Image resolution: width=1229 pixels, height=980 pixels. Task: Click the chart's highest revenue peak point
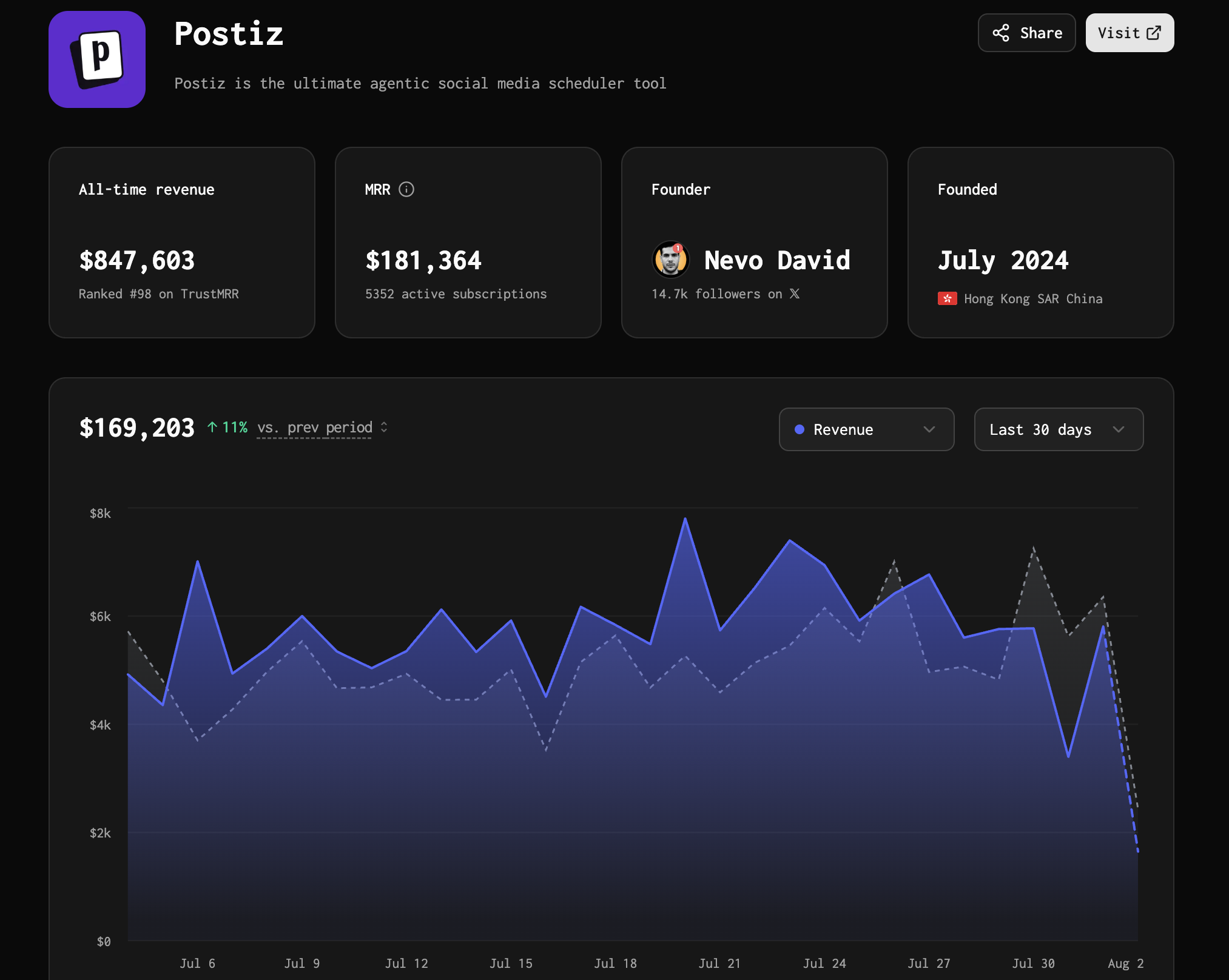[x=685, y=519]
